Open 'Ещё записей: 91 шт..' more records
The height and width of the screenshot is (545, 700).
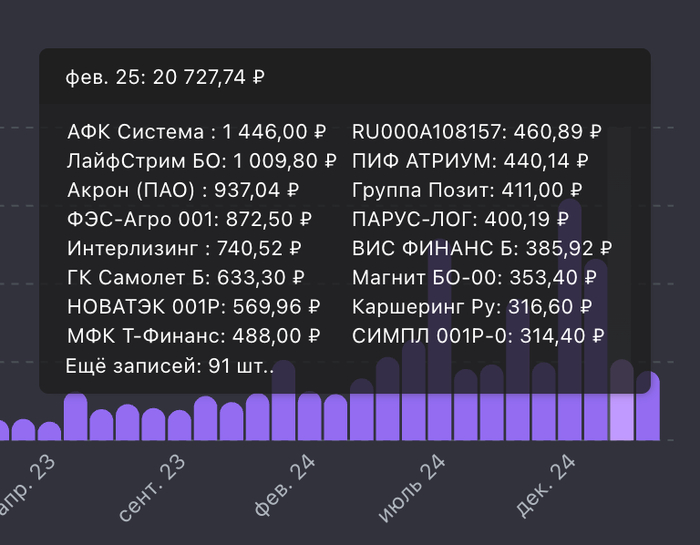169,366
